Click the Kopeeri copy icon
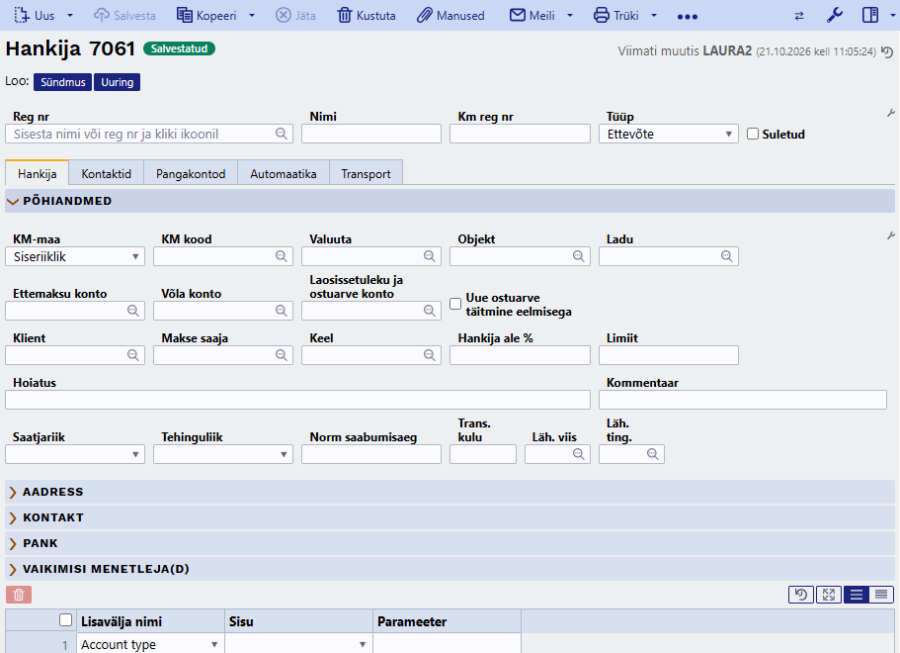Viewport: 900px width, 653px height. point(184,15)
